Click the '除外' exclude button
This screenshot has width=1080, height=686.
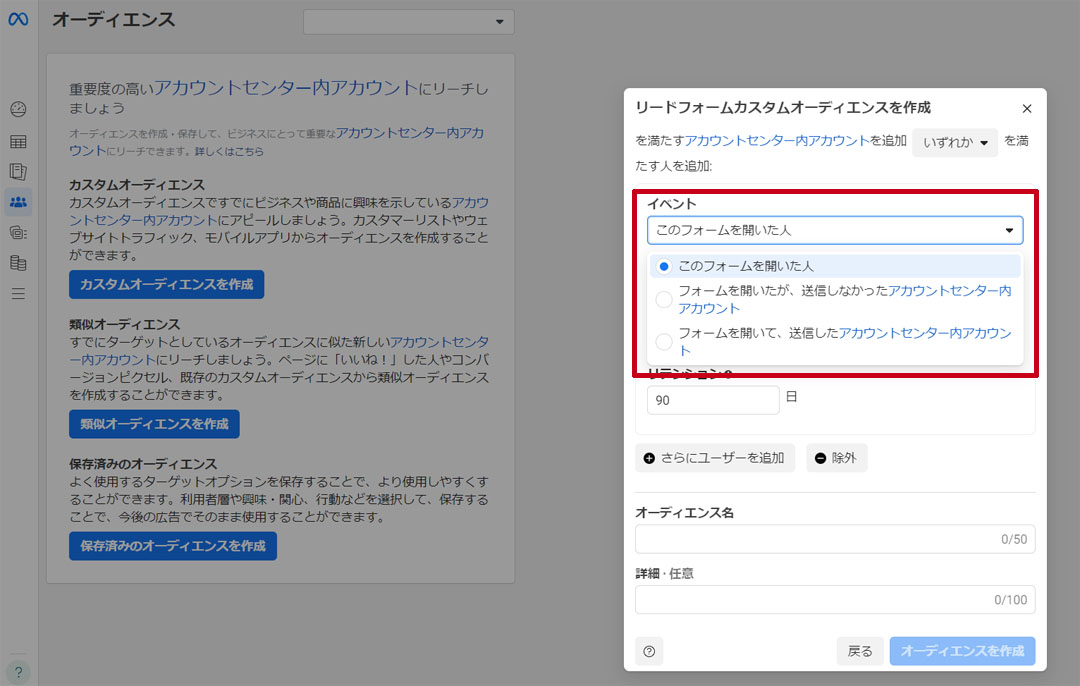point(836,458)
